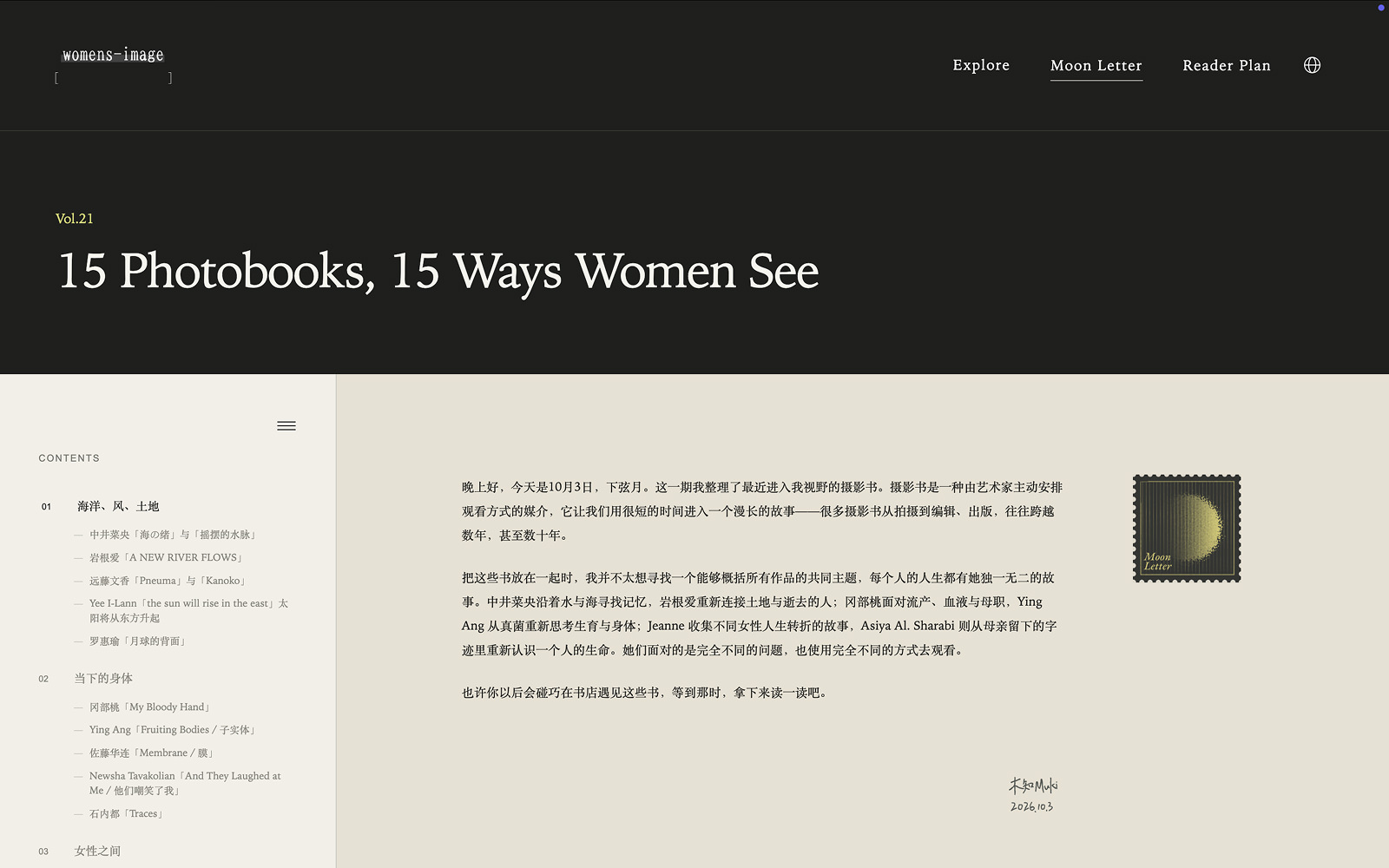Open Newsha Tavakolian And They Laughed entry
Image resolution: width=1389 pixels, height=868 pixels.
[x=185, y=783]
